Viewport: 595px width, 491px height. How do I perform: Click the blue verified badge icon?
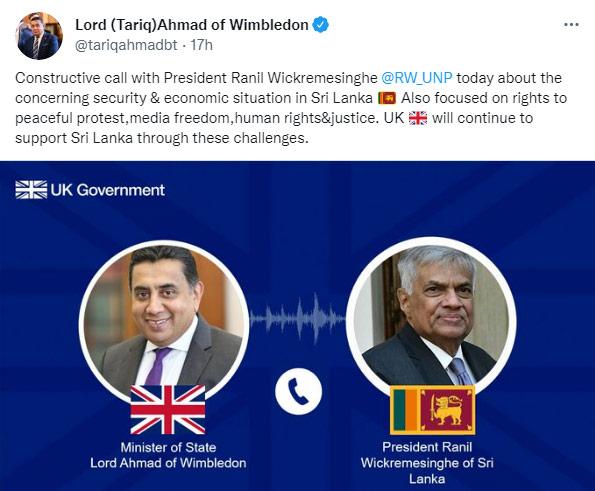pos(320,25)
